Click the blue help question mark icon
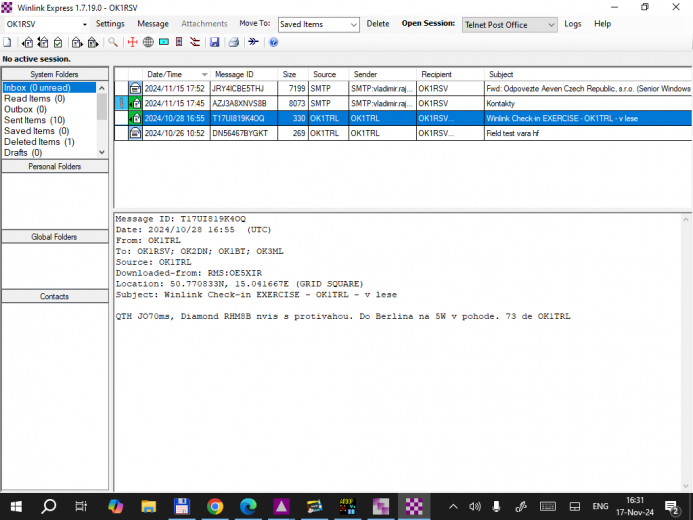 (x=274, y=42)
